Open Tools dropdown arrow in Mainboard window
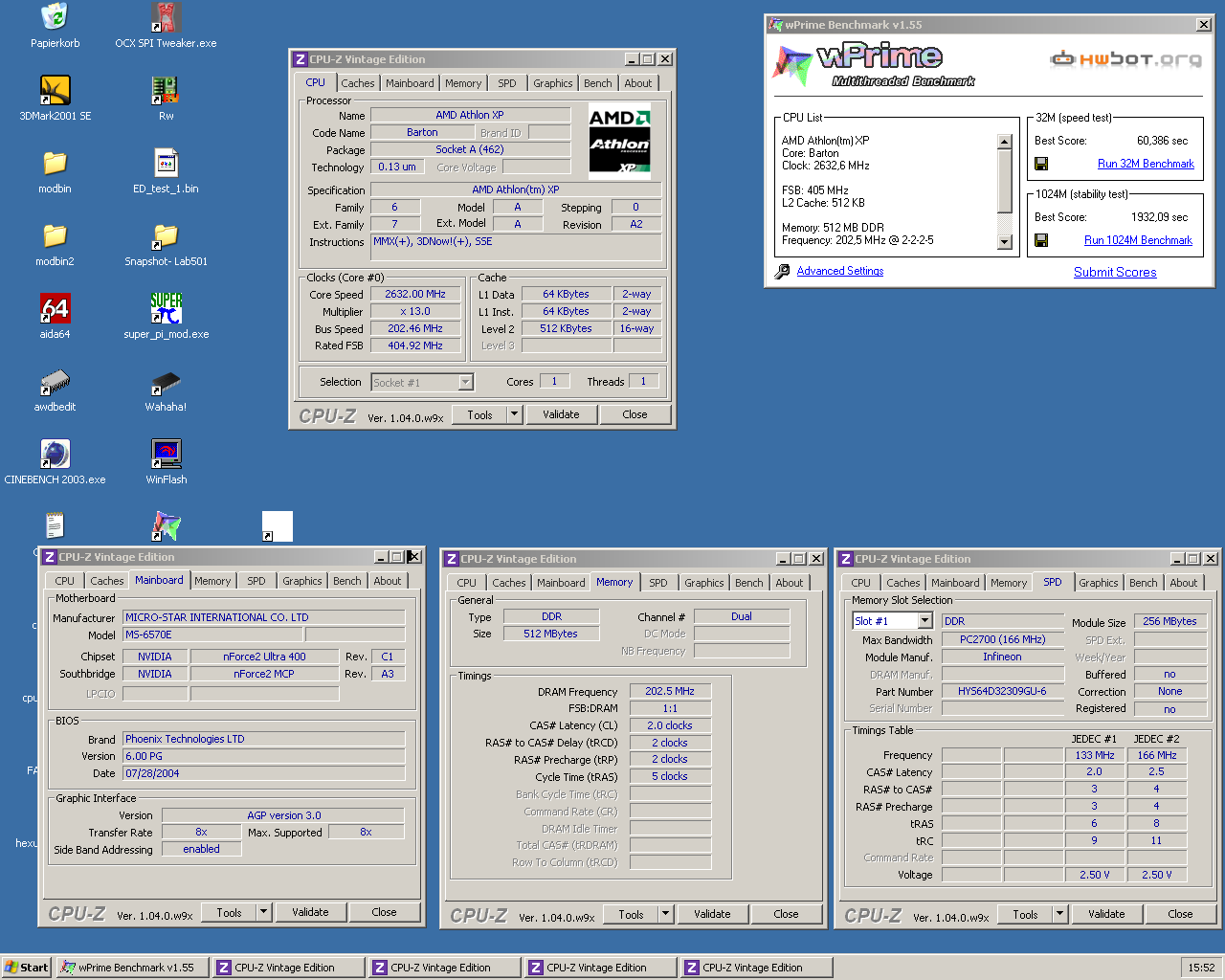Image resolution: width=1225 pixels, height=980 pixels. tap(263, 912)
